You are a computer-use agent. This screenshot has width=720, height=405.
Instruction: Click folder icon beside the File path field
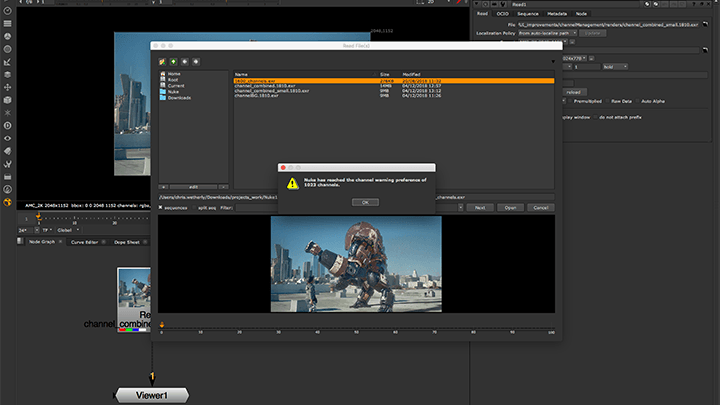click(705, 24)
